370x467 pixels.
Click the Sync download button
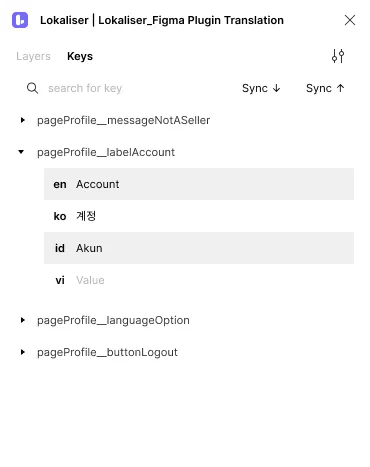click(261, 88)
